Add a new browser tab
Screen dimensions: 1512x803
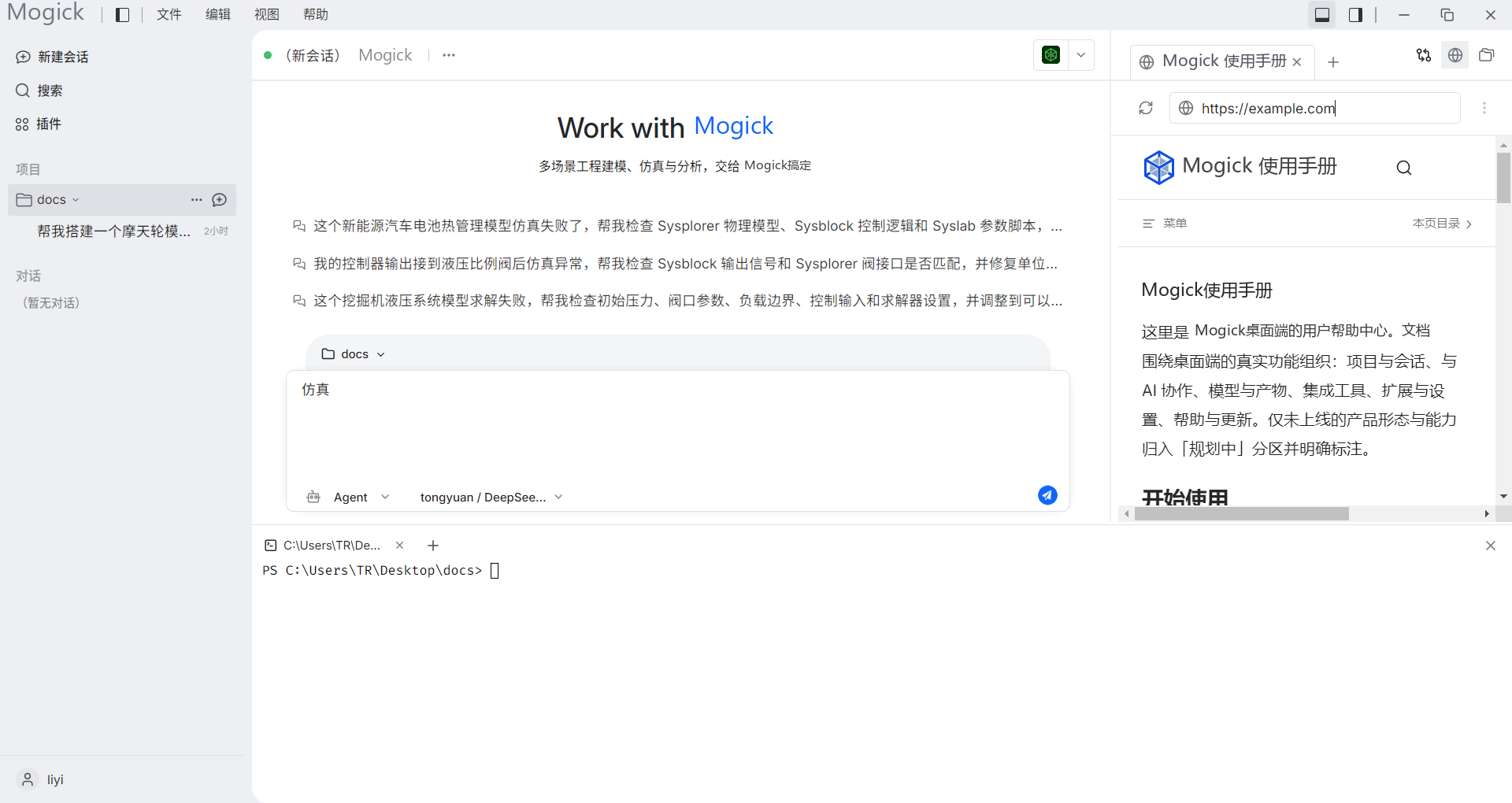(x=1333, y=62)
